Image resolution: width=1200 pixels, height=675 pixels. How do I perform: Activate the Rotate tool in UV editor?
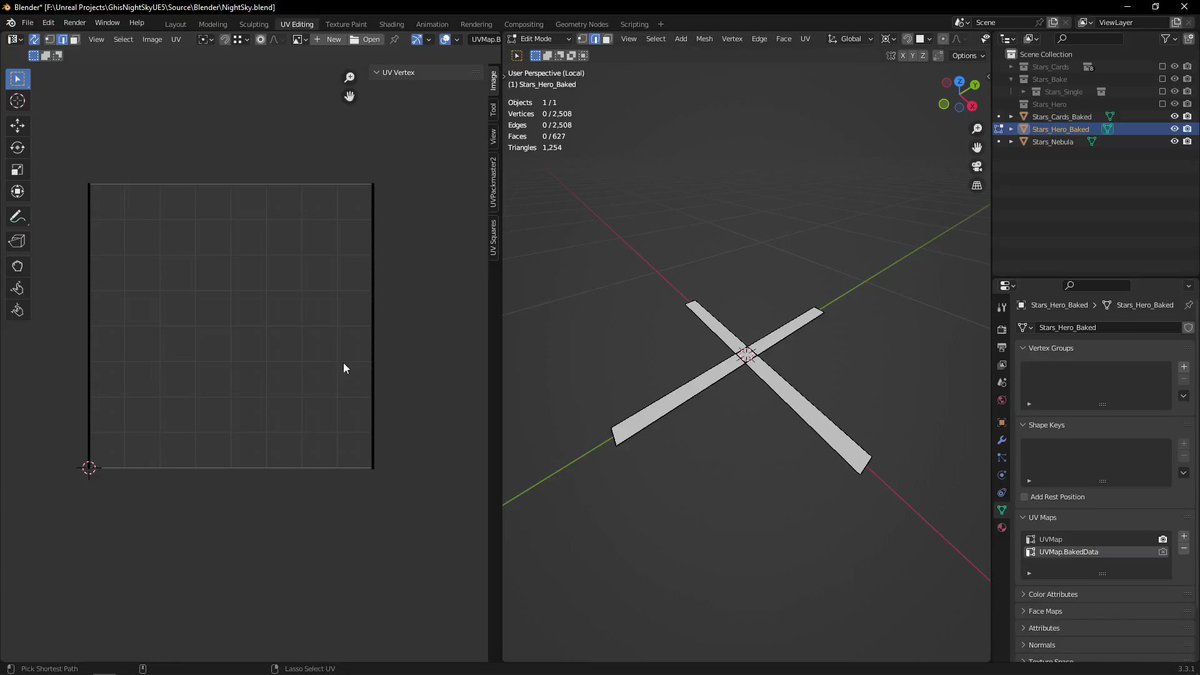pyautogui.click(x=18, y=148)
